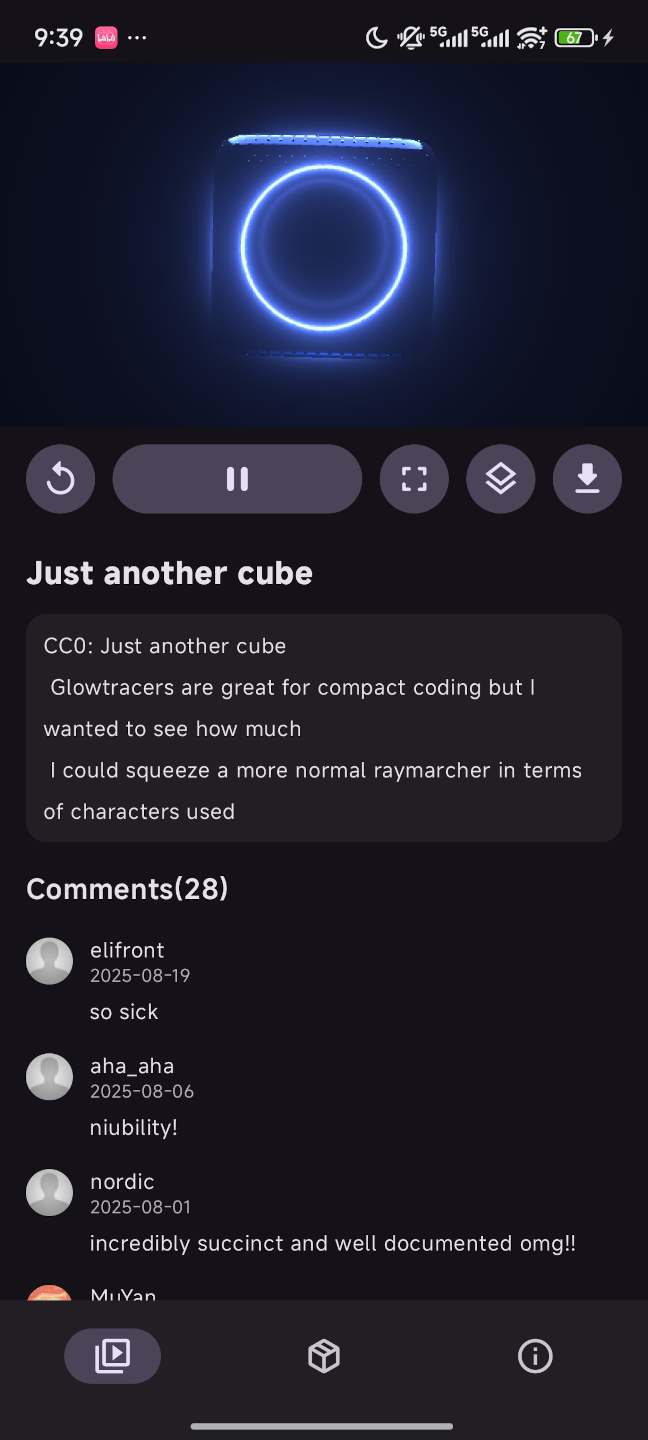The image size is (648, 1440).
Task: Expand the CC0 shader description box
Action: click(324, 728)
